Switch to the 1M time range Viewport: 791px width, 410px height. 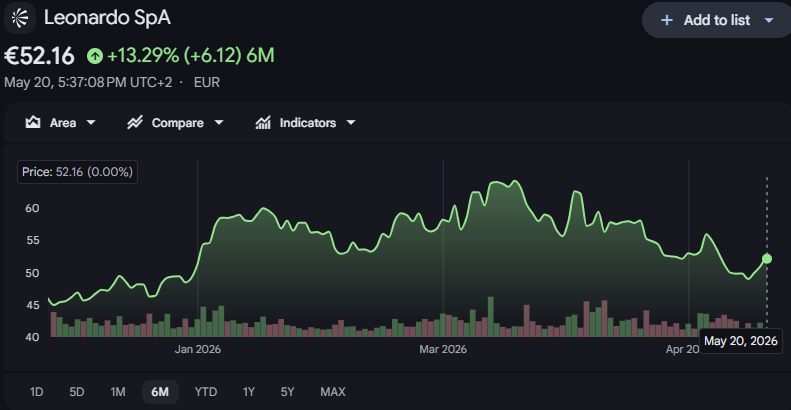click(x=118, y=392)
